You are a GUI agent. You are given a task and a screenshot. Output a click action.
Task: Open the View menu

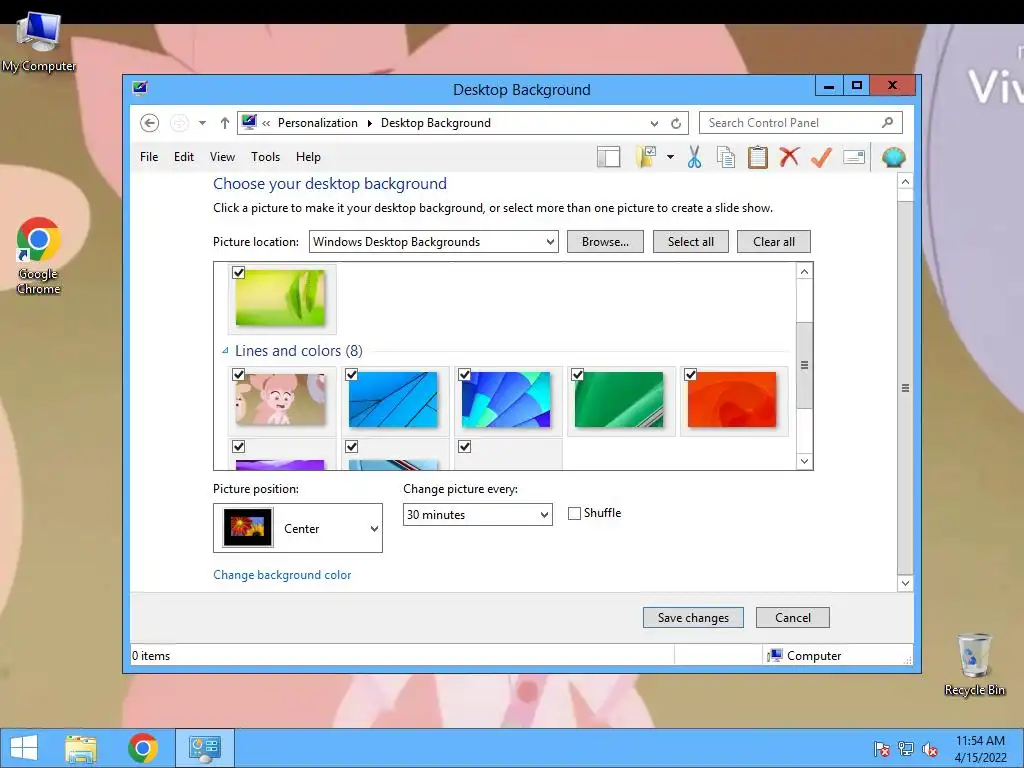coord(222,157)
